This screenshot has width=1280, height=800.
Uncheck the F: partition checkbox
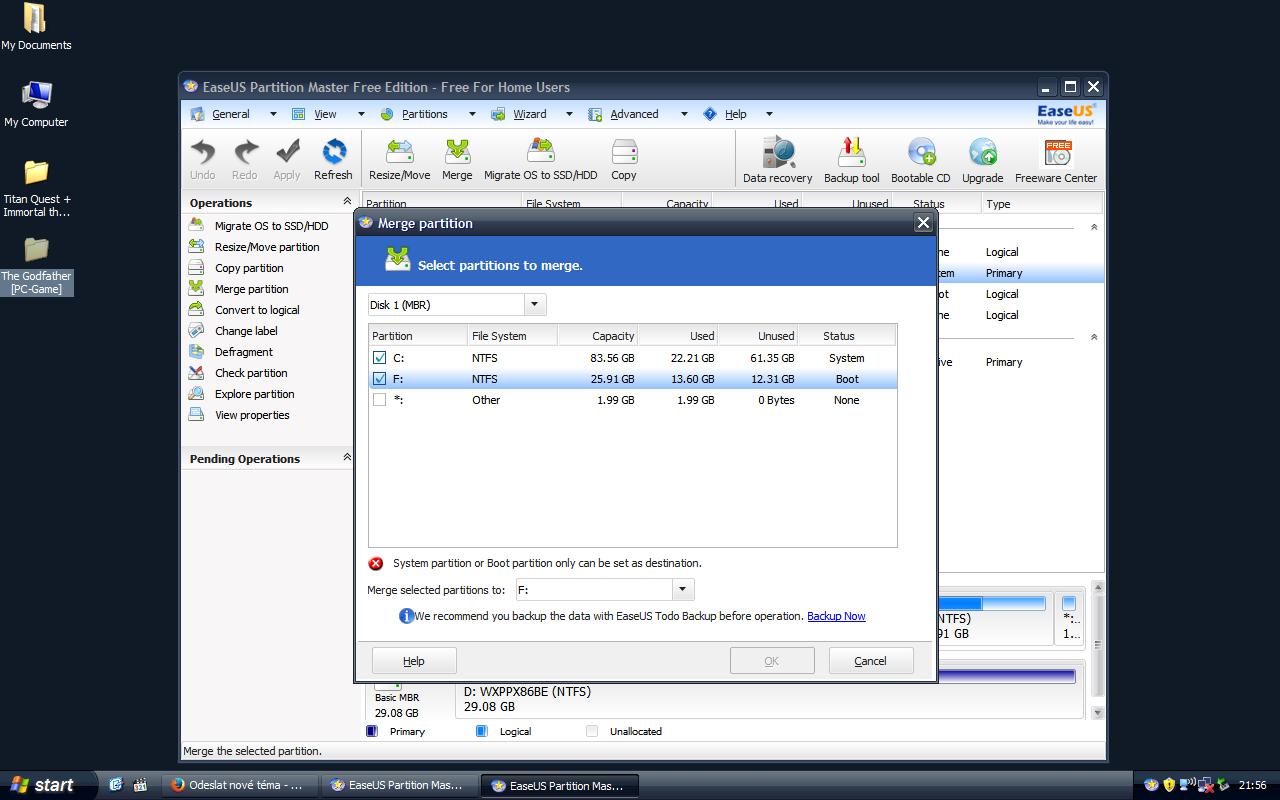click(x=380, y=379)
